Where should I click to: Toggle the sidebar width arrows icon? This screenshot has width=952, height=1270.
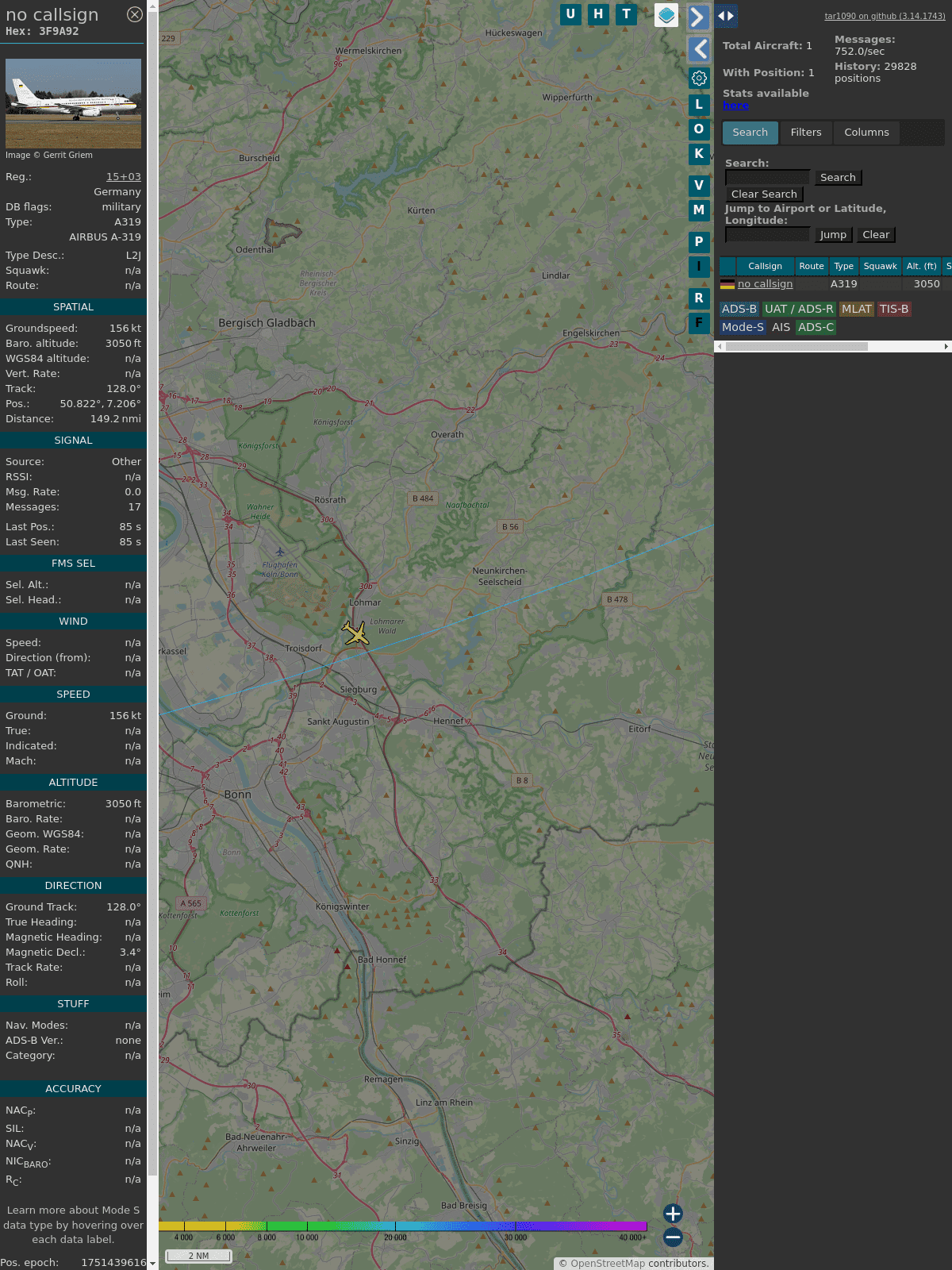726,16
